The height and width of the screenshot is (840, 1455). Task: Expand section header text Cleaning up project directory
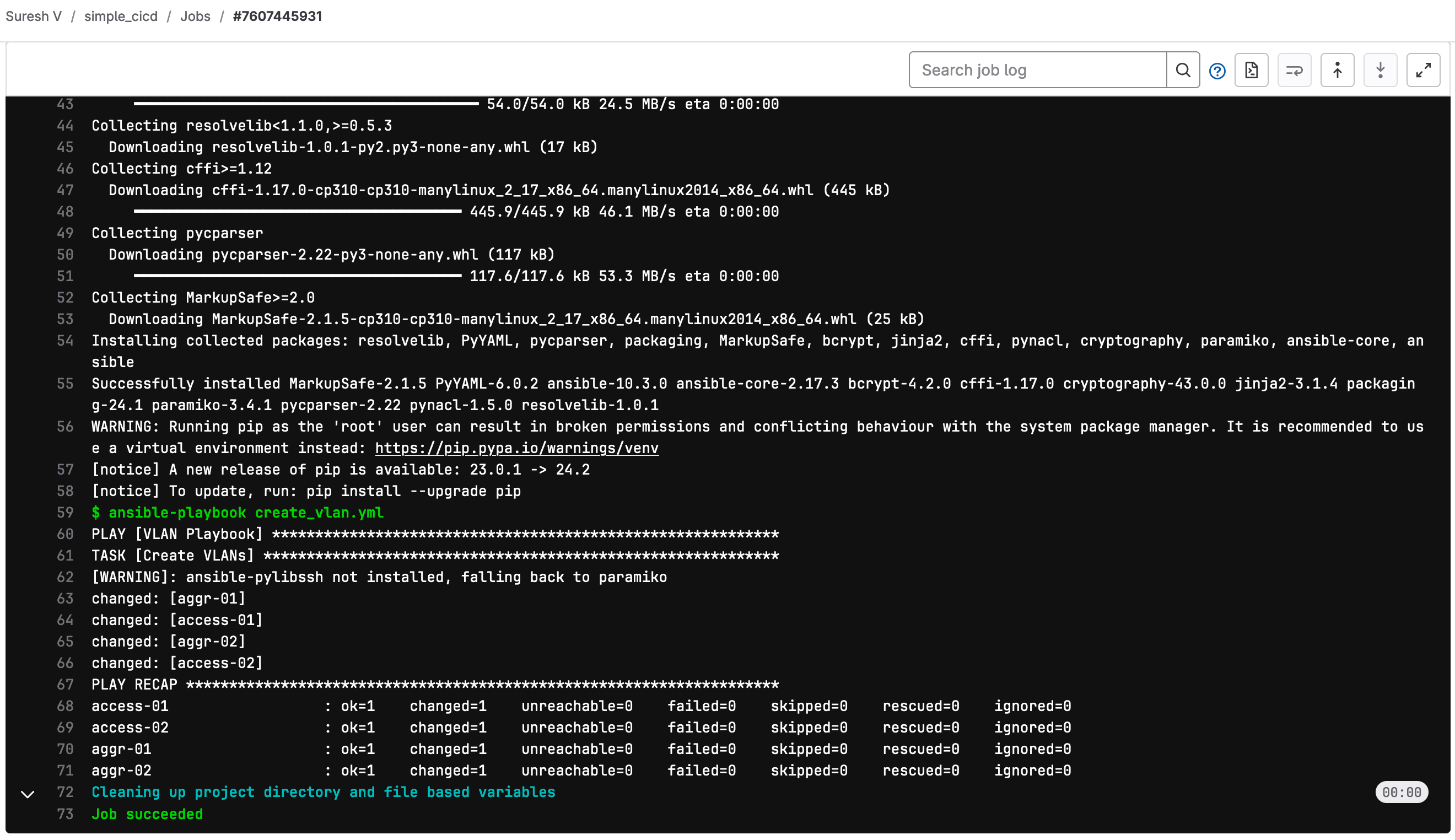click(x=323, y=792)
